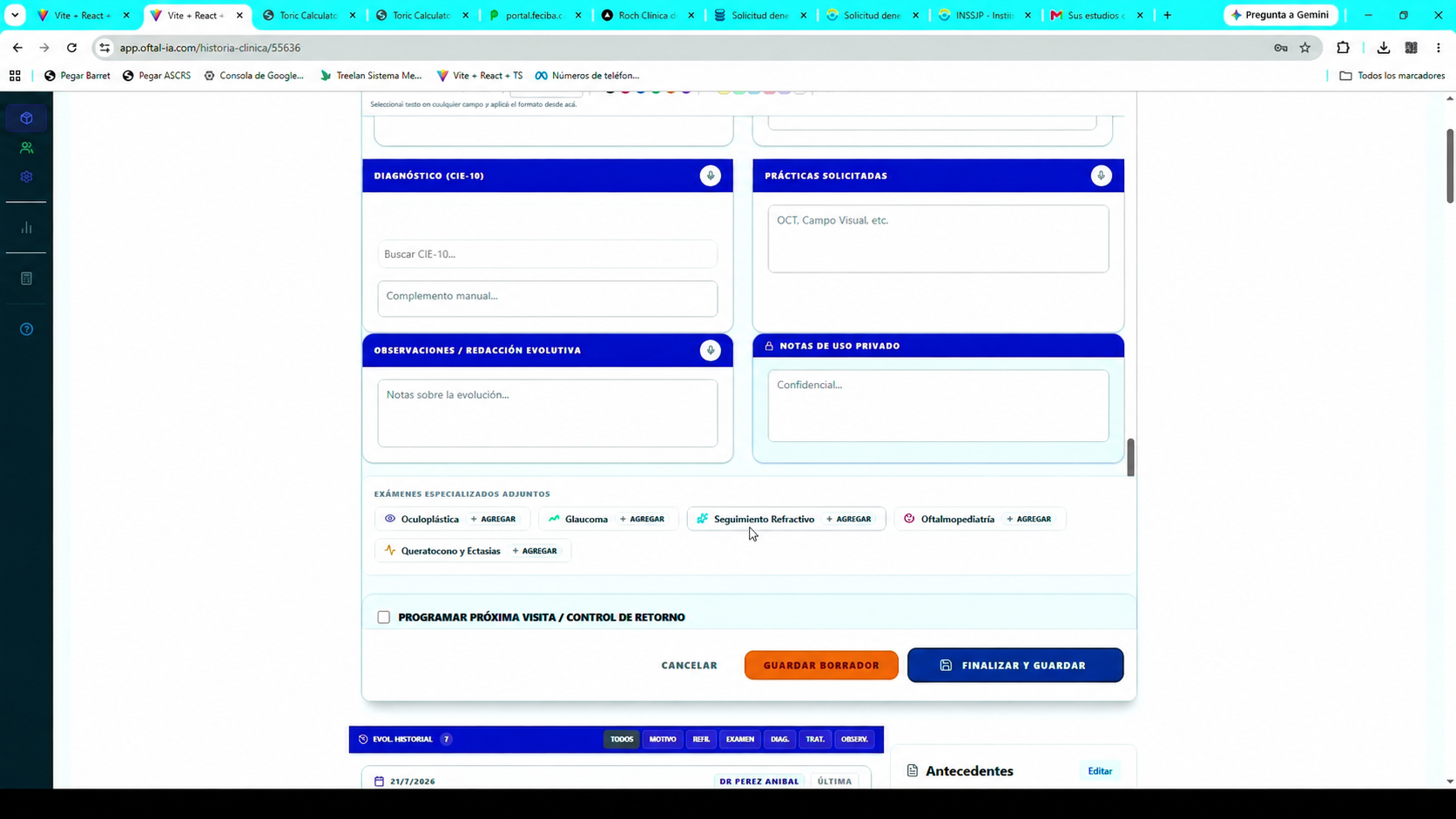Filter history by DIAG.
Viewport: 1456px width, 819px height.
coord(779,739)
